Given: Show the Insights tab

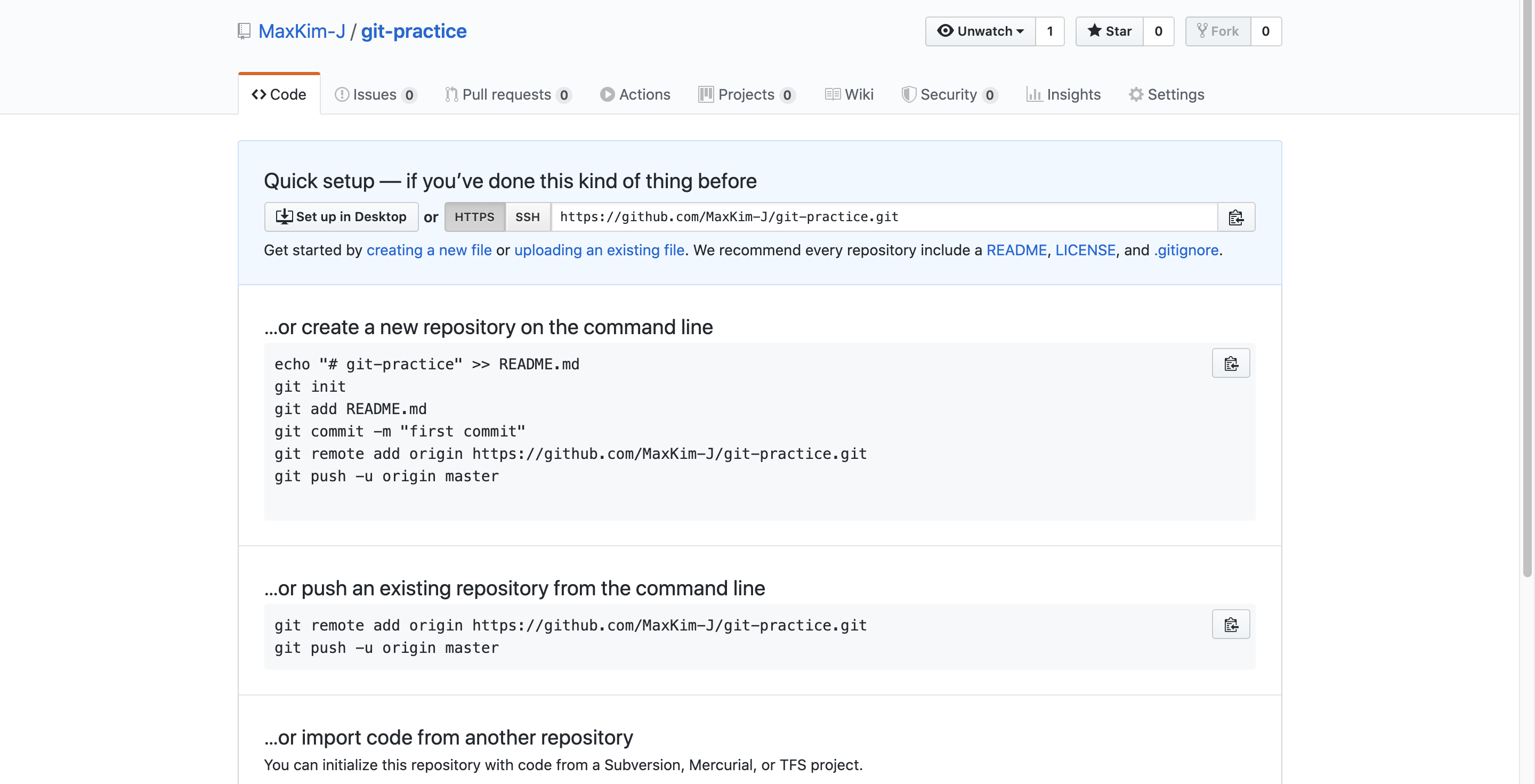Looking at the screenshot, I should (x=1064, y=94).
